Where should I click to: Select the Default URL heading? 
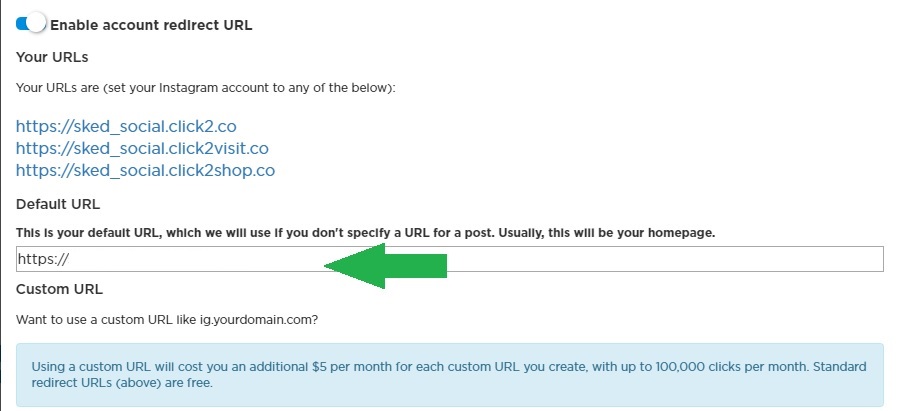coord(58,204)
